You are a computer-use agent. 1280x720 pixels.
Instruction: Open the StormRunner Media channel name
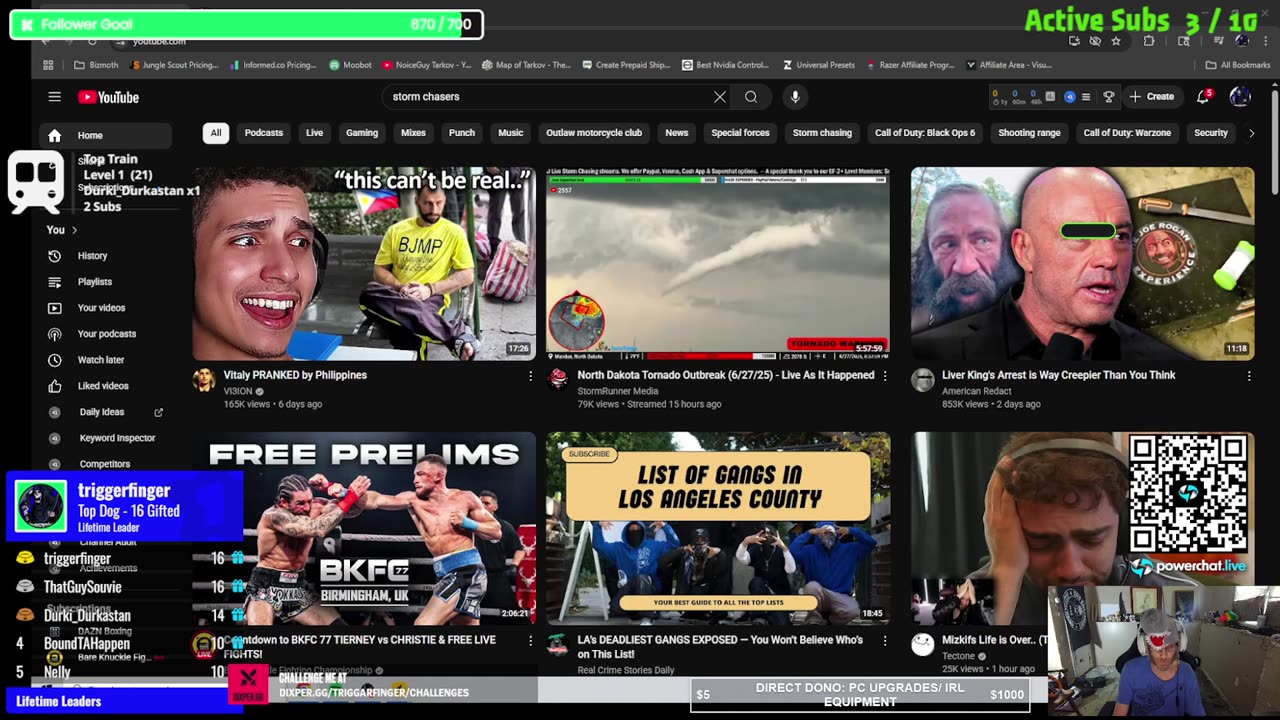pyautogui.click(x=617, y=391)
